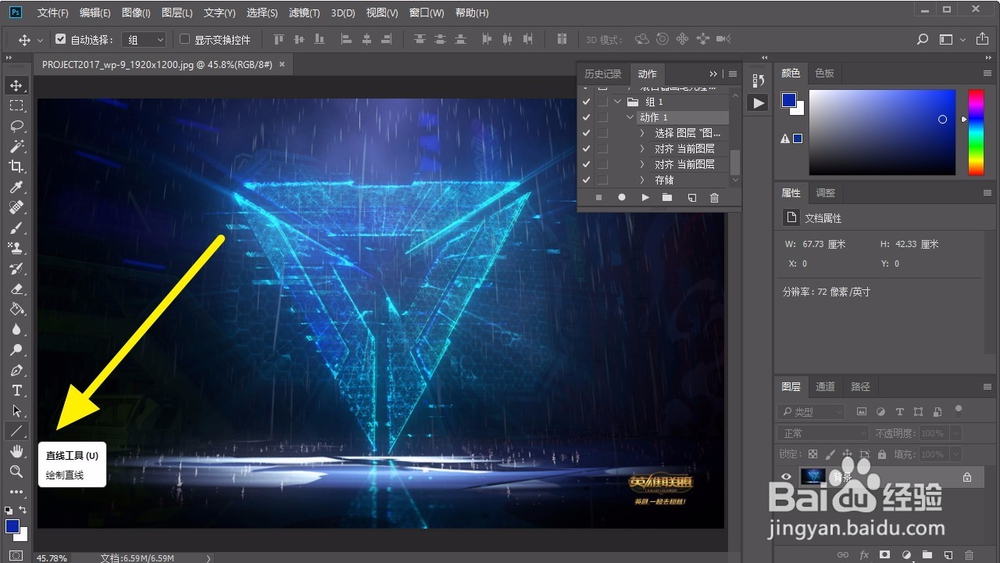This screenshot has width=1000, height=563.
Task: Collapse the 动作 1 action
Action: [630, 117]
